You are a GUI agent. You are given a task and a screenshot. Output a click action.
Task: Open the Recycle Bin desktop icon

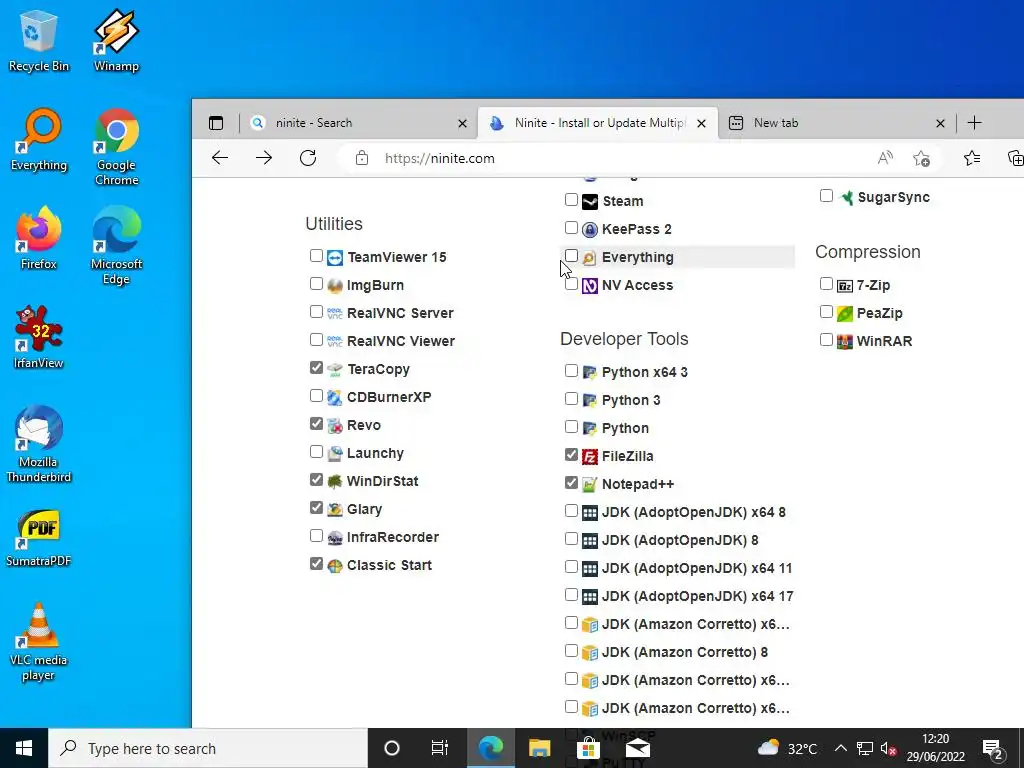coord(38,40)
